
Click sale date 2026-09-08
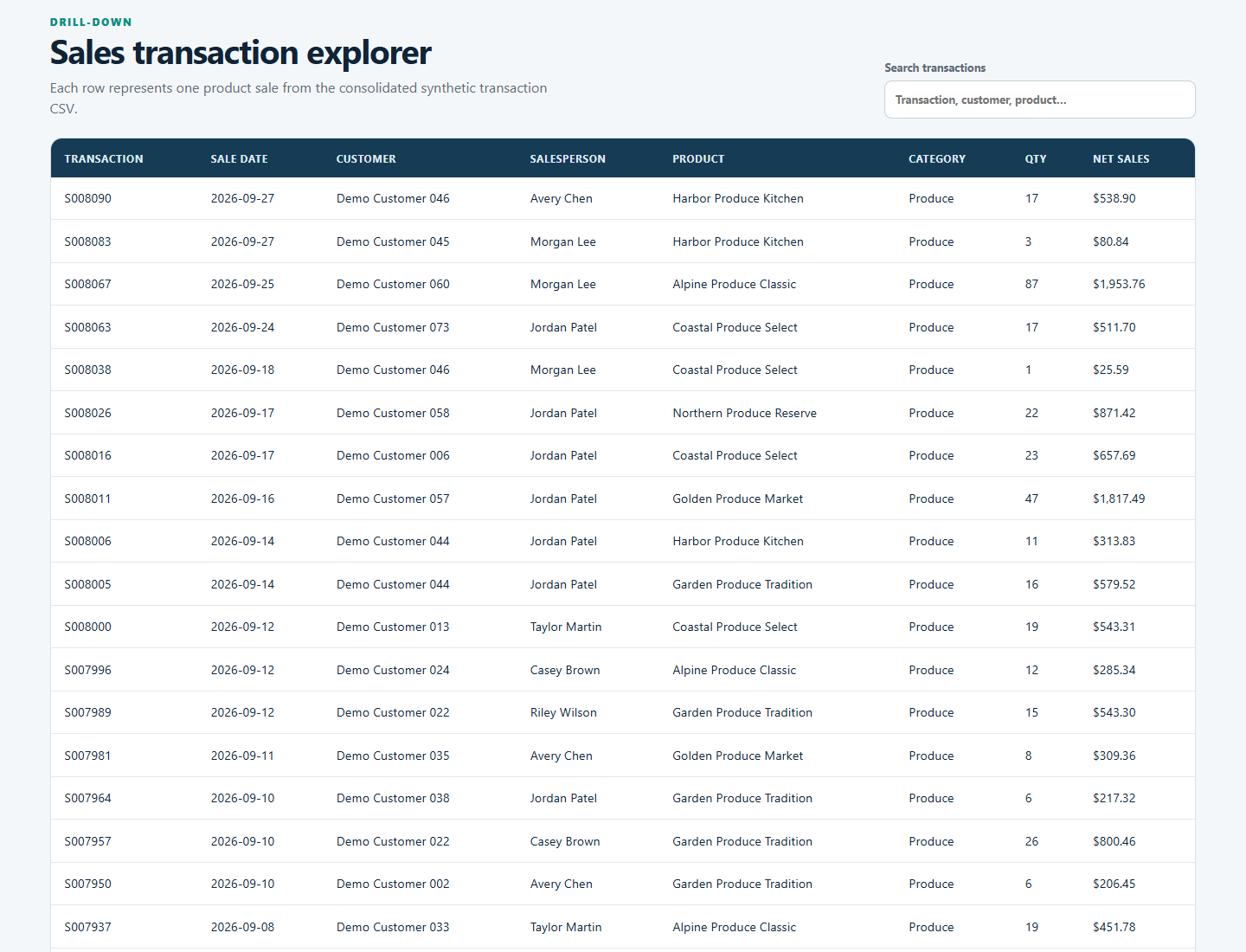click(x=242, y=927)
